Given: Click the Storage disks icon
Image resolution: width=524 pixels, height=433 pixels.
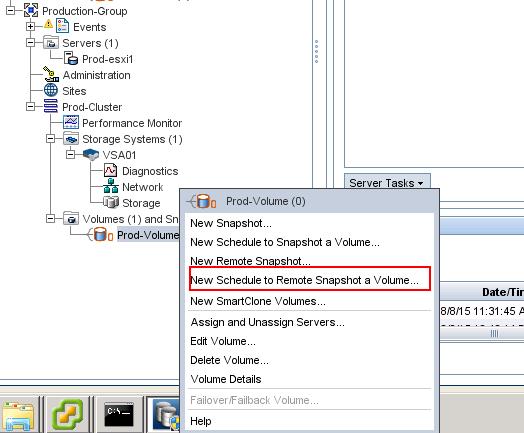Looking at the screenshot, I should 111,202.
